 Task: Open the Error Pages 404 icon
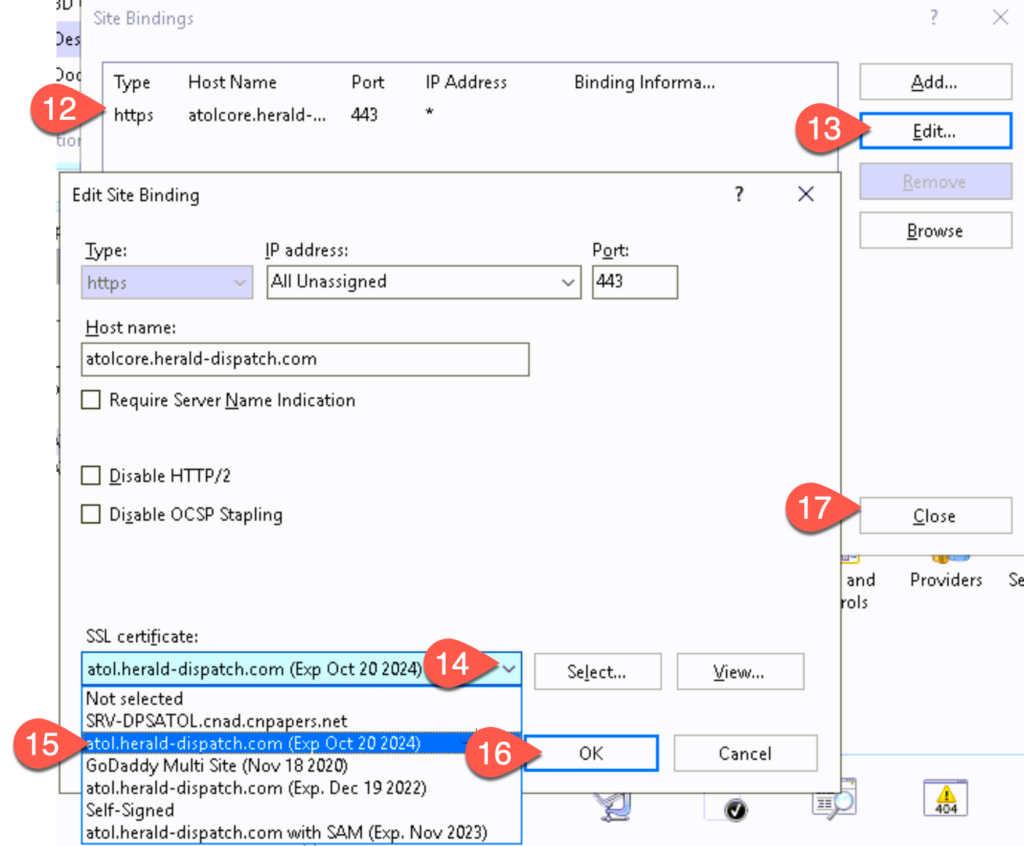point(944,800)
